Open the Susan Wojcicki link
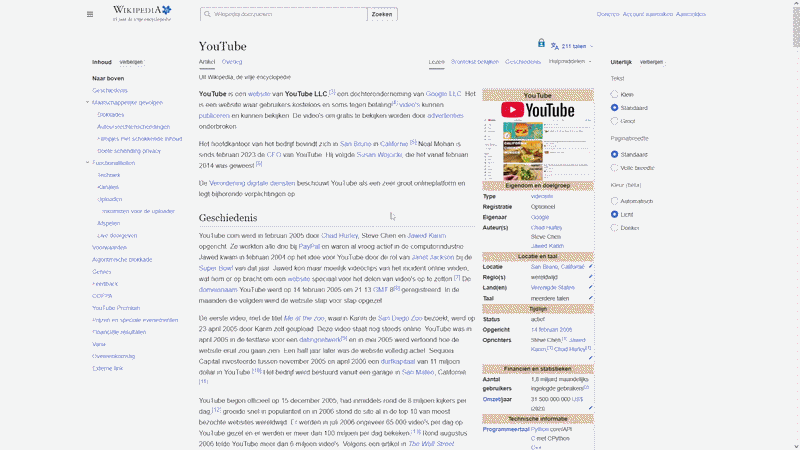 [380, 155]
